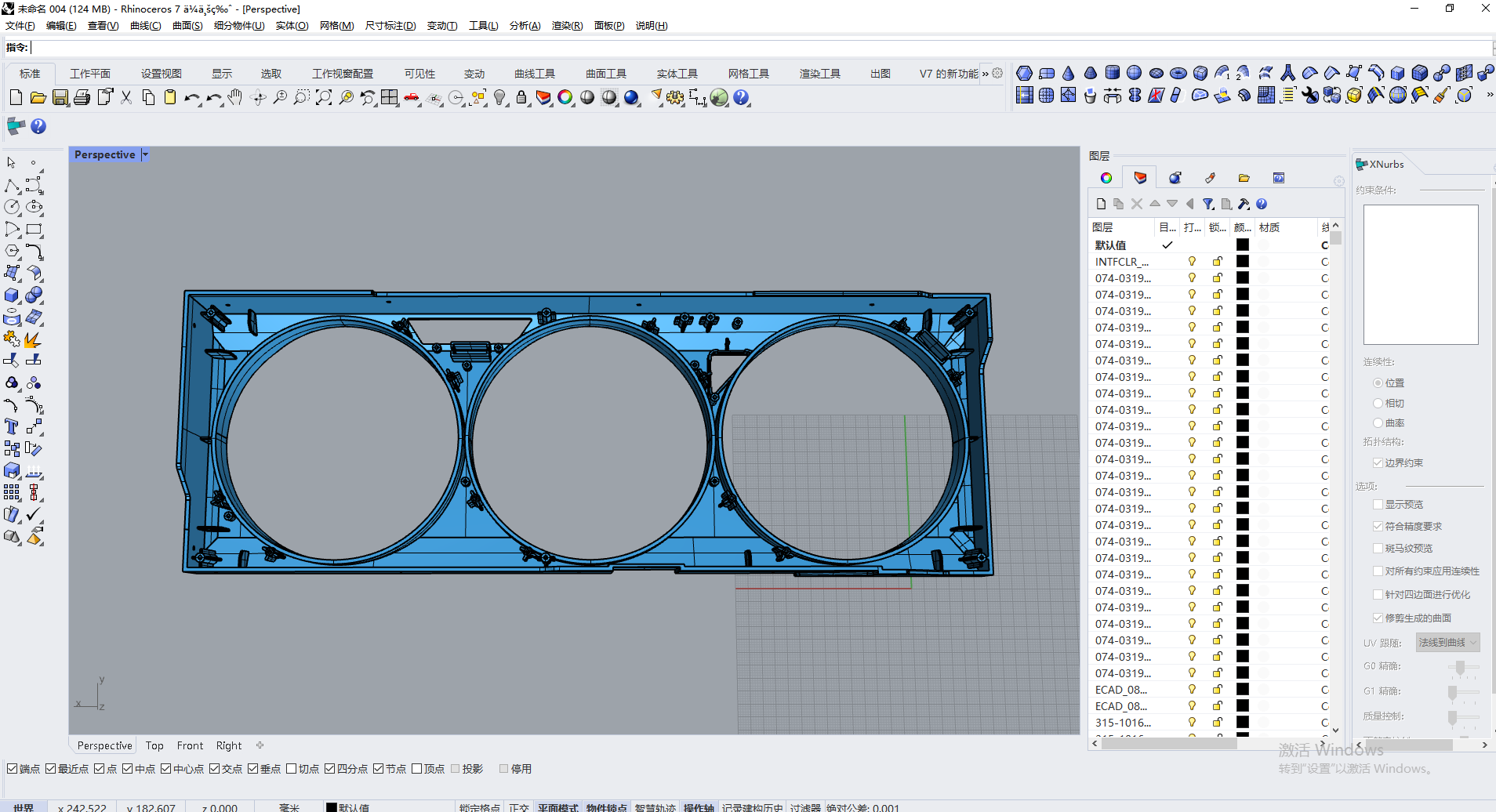This screenshot has width=1496, height=812.
Task: Create a new layer in the Layers panel
Action: click(x=1100, y=204)
